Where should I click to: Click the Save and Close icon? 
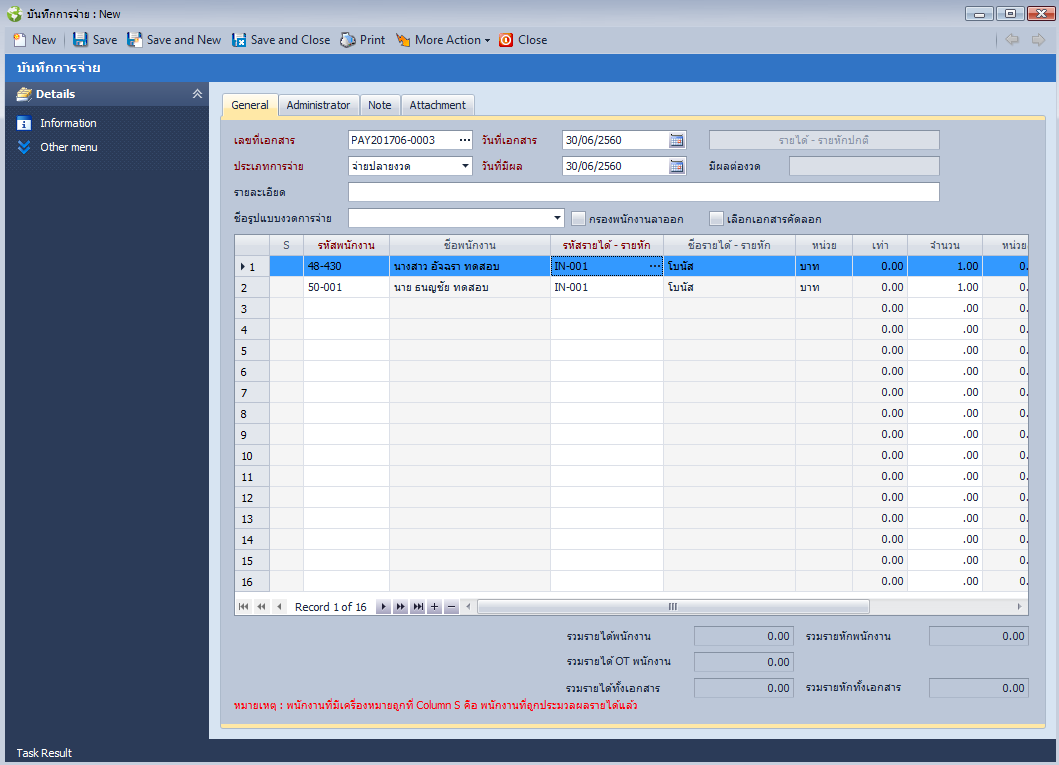[x=238, y=41]
